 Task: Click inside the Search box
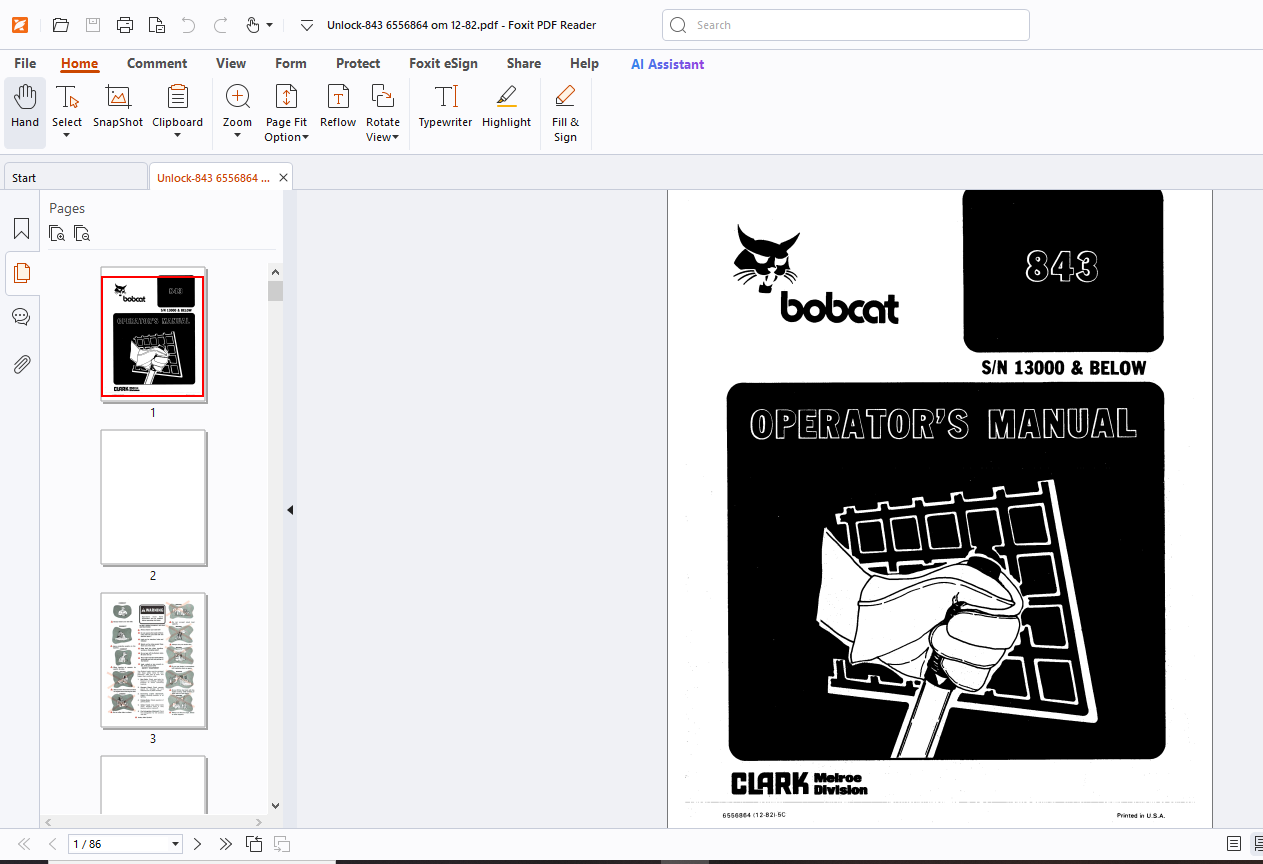(846, 25)
